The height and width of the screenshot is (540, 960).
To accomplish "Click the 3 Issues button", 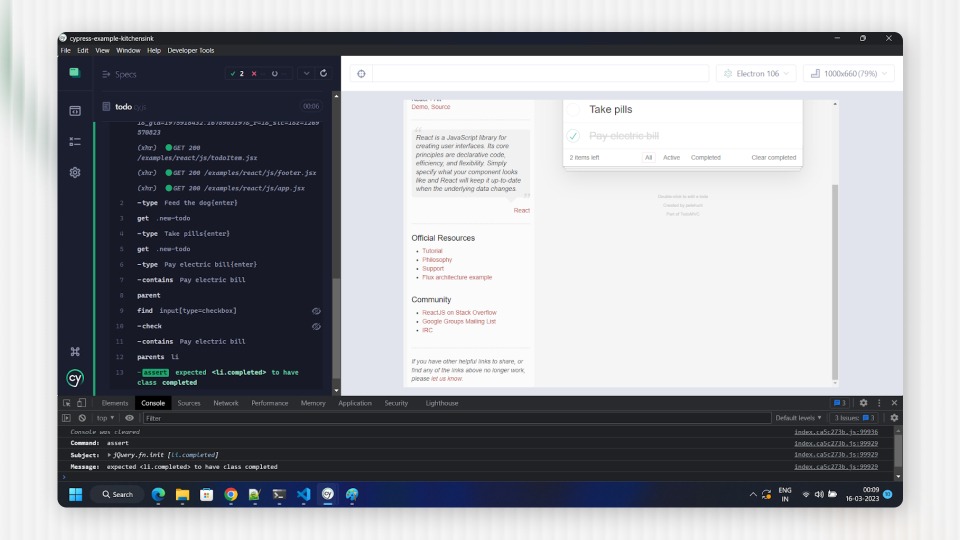I will 854,418.
